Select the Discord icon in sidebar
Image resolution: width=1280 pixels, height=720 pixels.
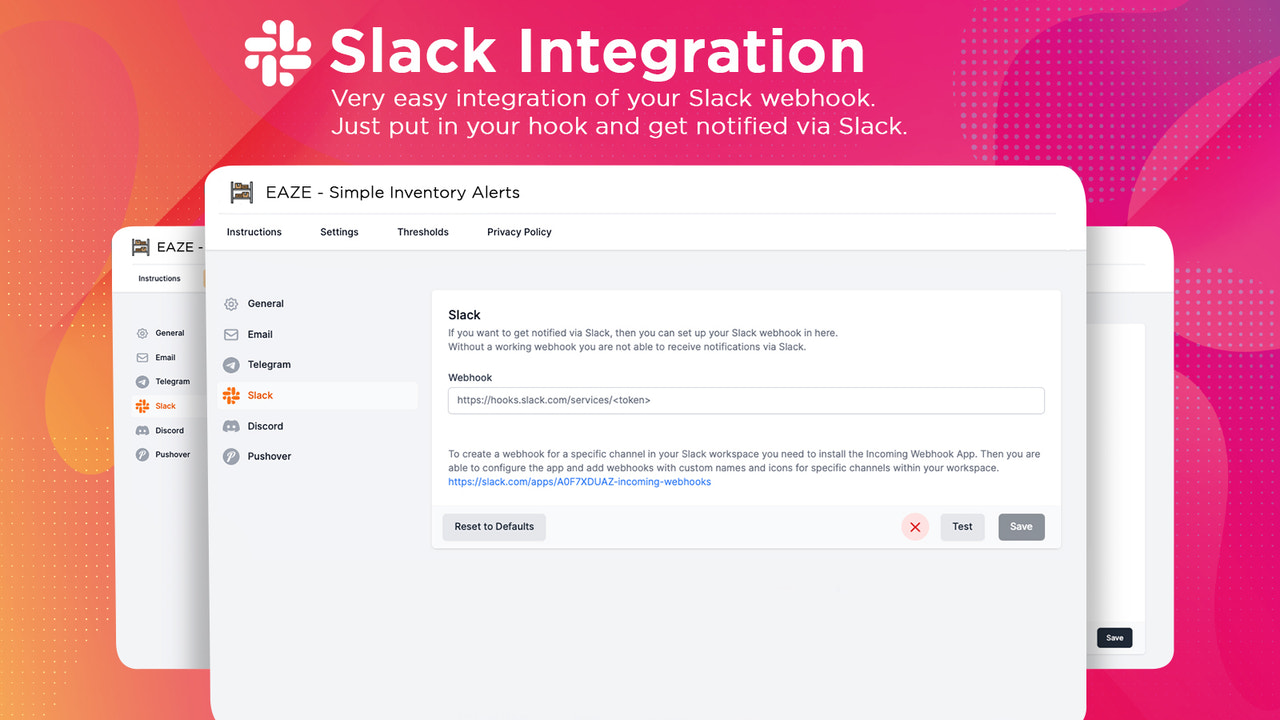[233, 425]
